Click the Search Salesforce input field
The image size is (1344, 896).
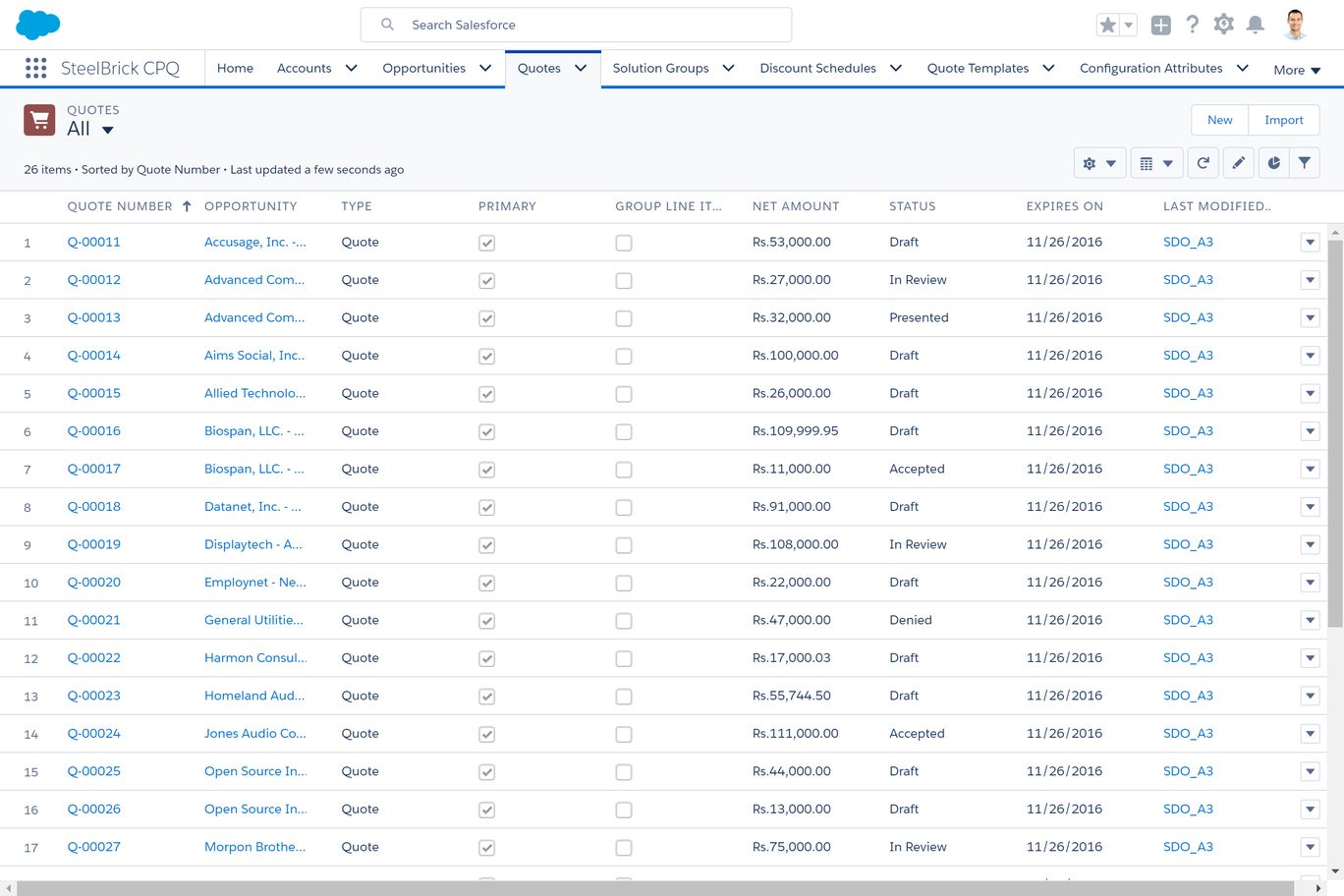(576, 25)
